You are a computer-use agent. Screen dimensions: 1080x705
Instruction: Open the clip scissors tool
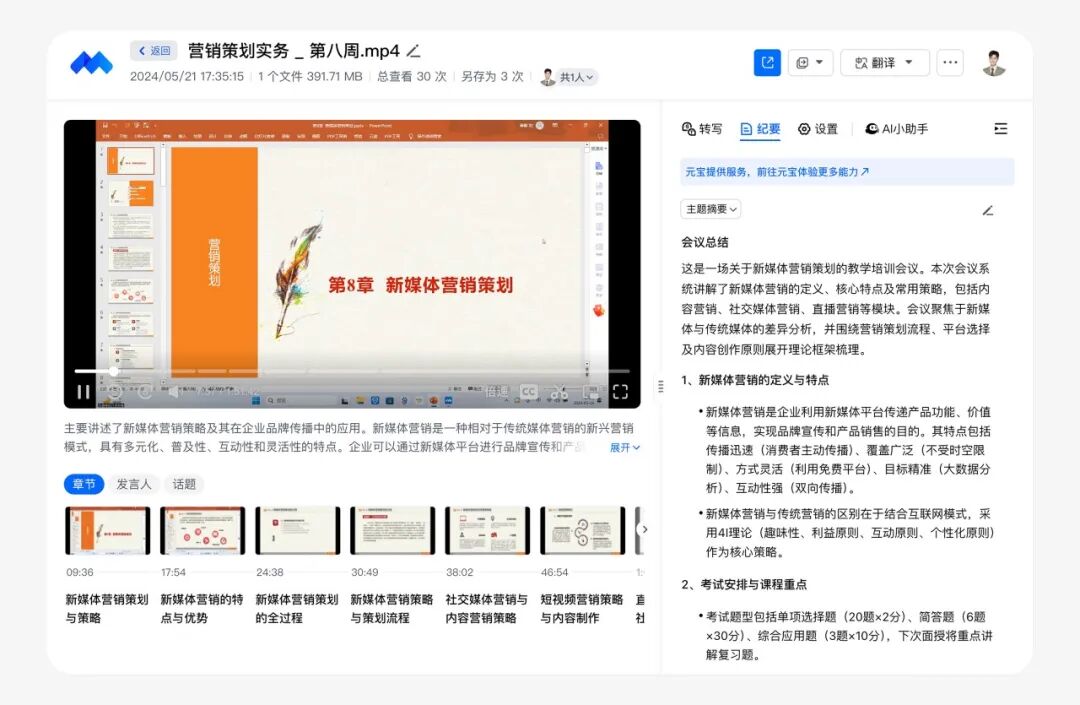560,392
